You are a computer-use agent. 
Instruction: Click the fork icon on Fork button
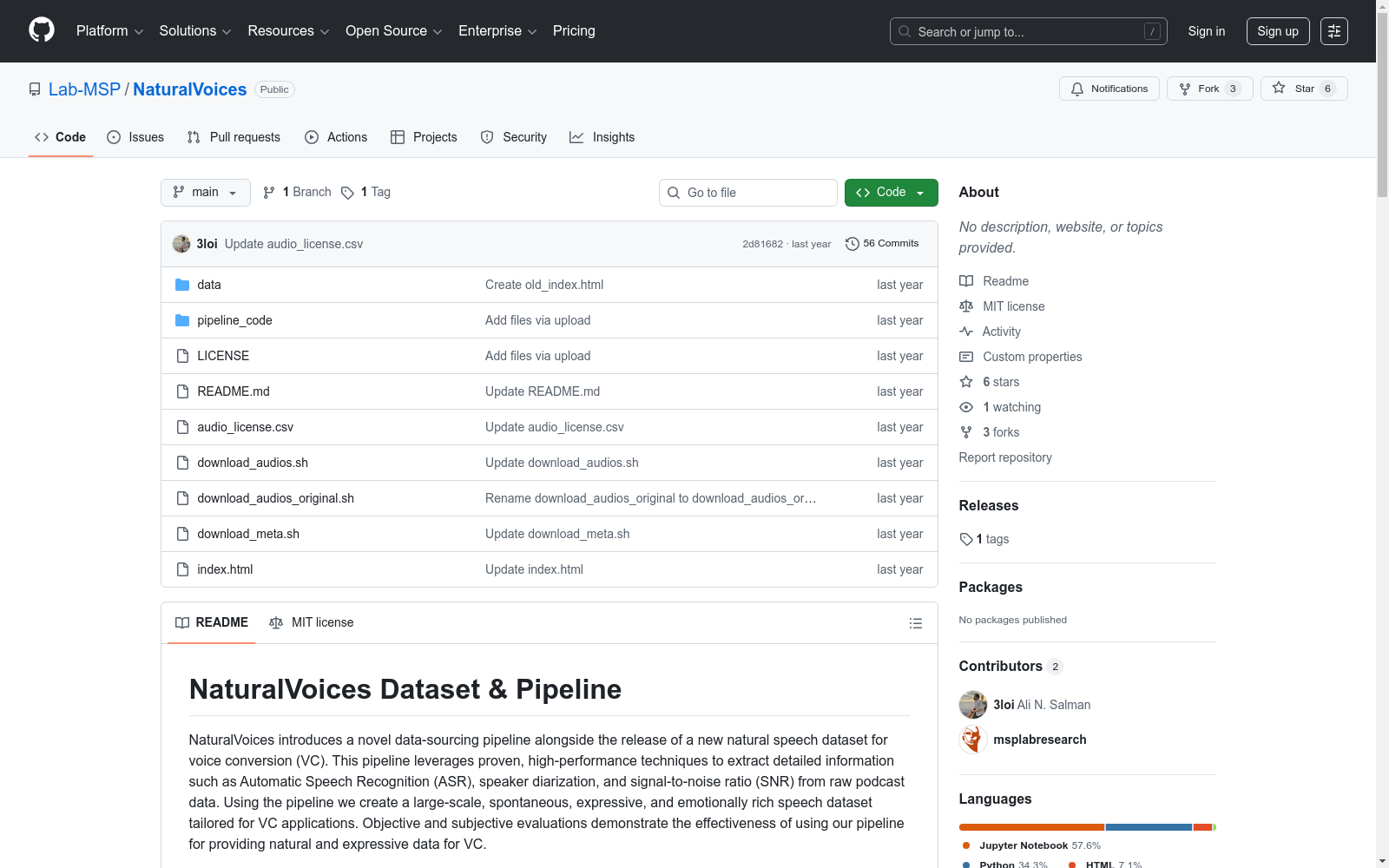pyautogui.click(x=1185, y=89)
